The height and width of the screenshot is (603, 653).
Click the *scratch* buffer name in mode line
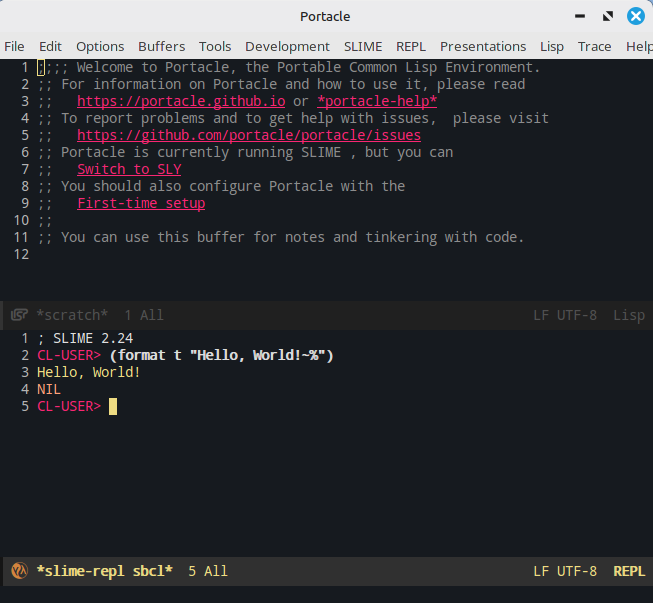(72, 315)
